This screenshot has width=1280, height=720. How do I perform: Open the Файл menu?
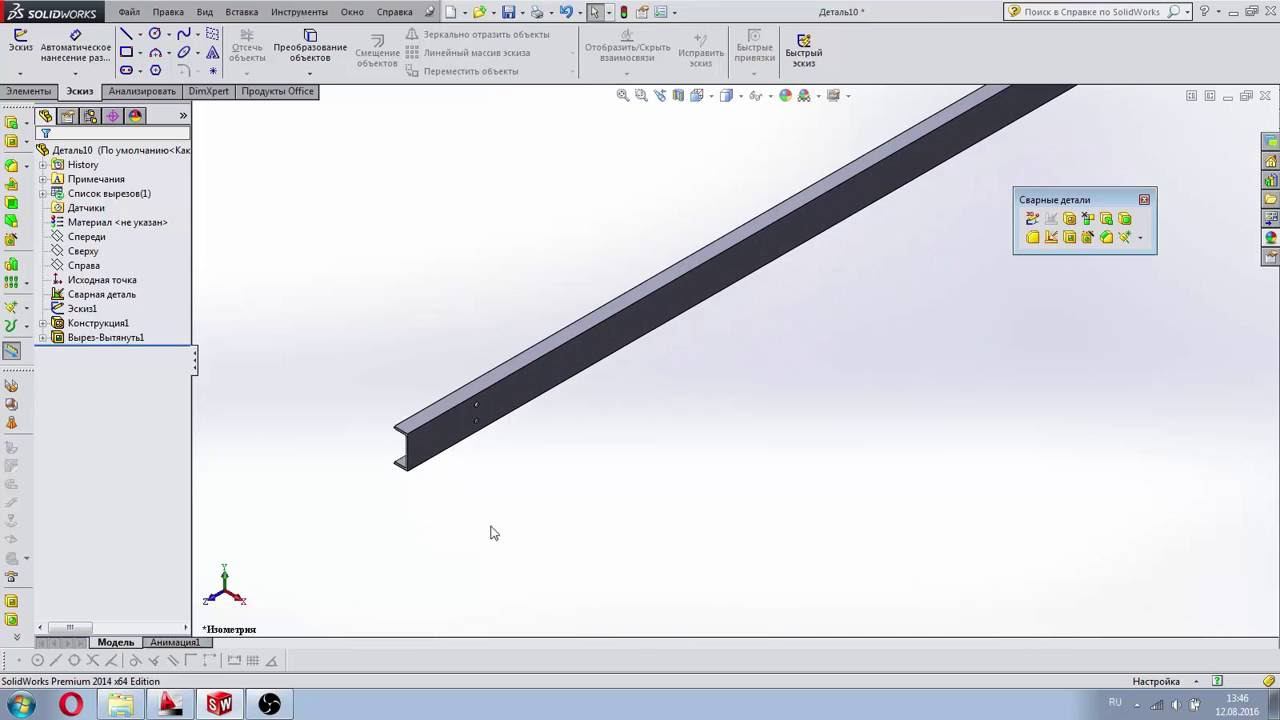[129, 12]
